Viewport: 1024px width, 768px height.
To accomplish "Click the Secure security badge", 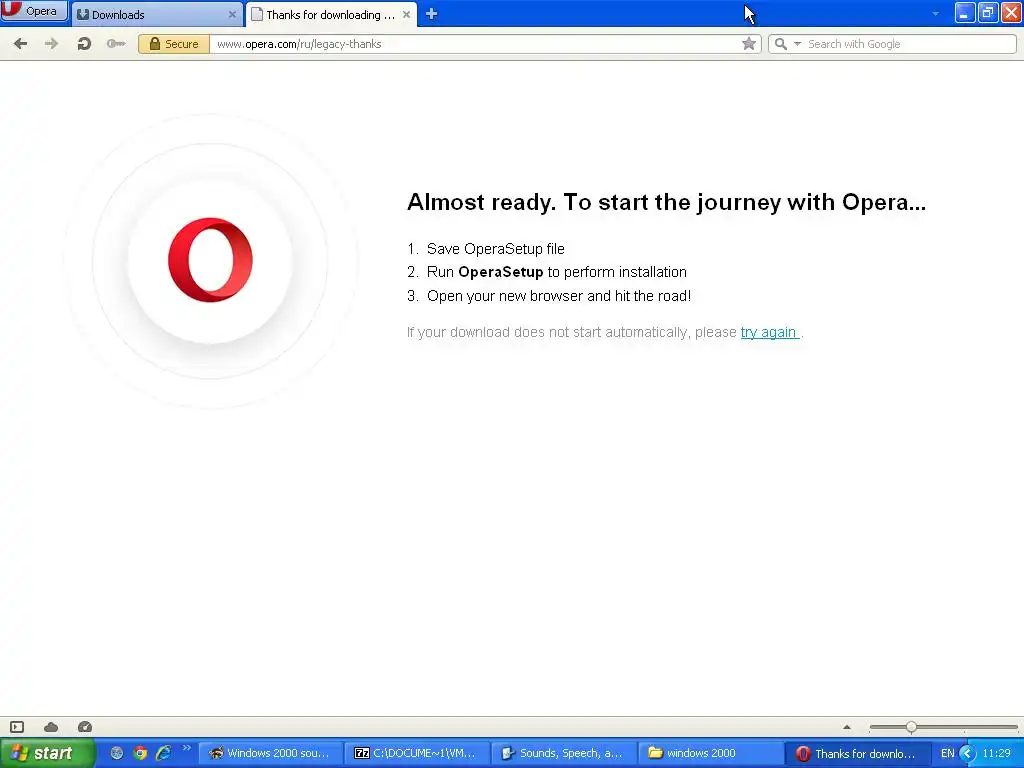I will [174, 44].
